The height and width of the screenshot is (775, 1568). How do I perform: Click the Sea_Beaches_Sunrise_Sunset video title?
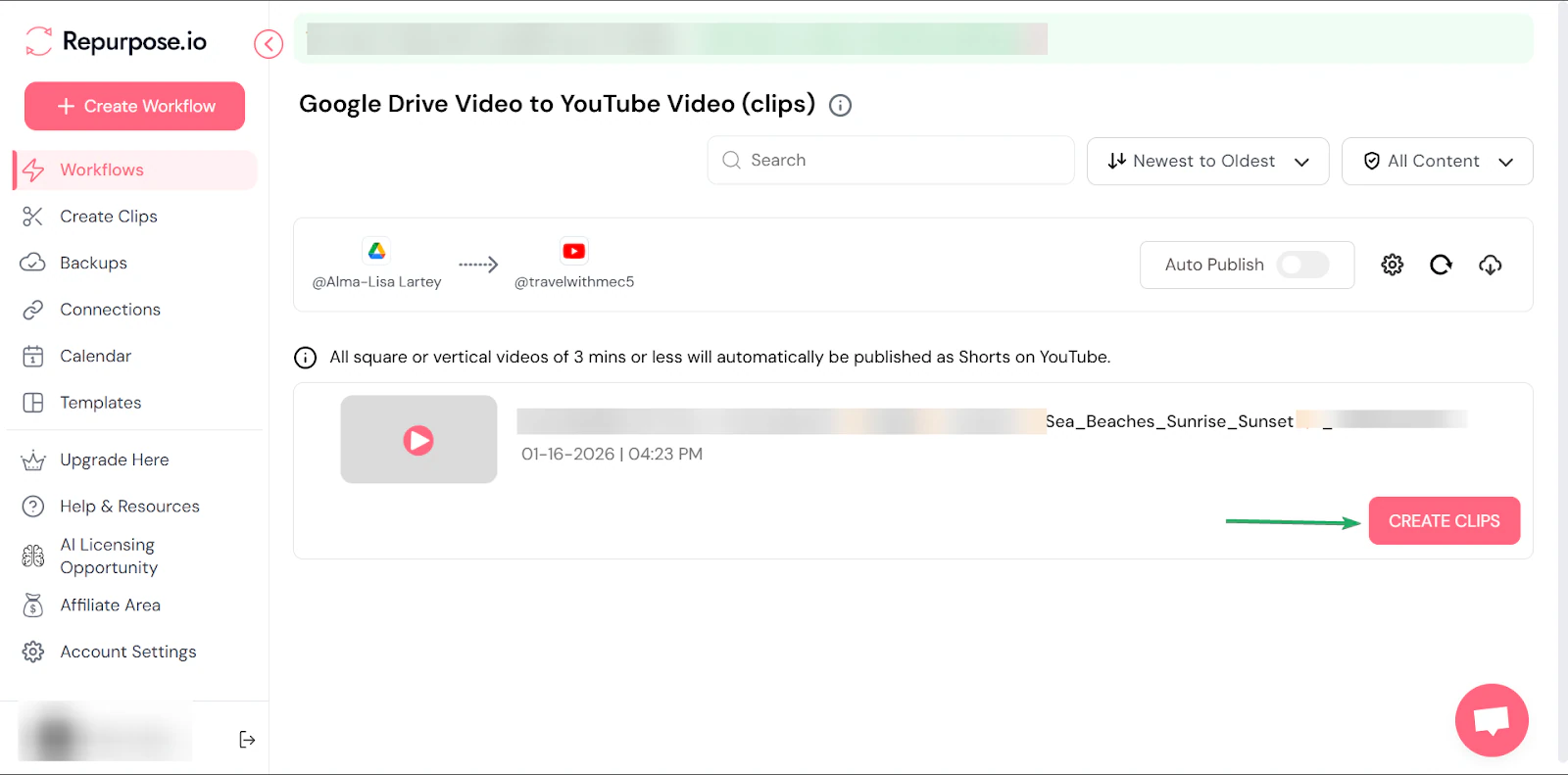[1169, 421]
